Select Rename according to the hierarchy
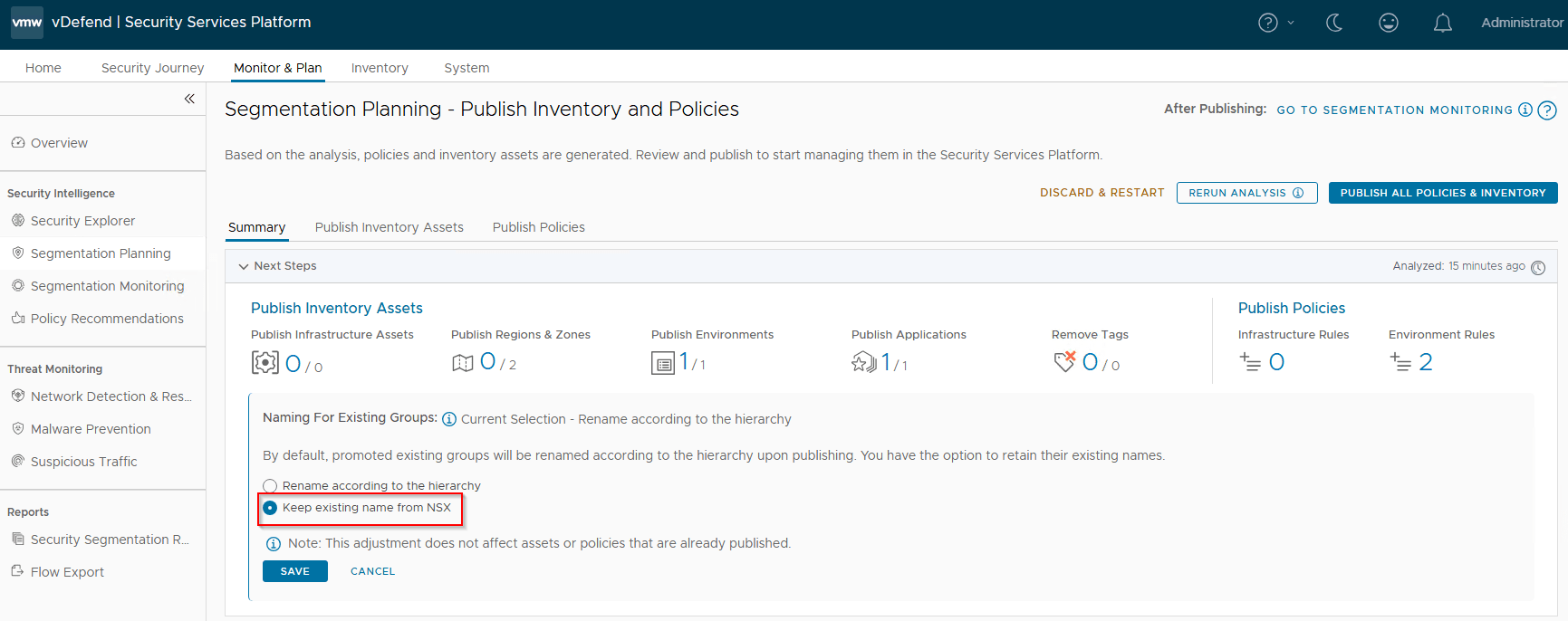Image resolution: width=1568 pixels, height=621 pixels. (x=270, y=486)
